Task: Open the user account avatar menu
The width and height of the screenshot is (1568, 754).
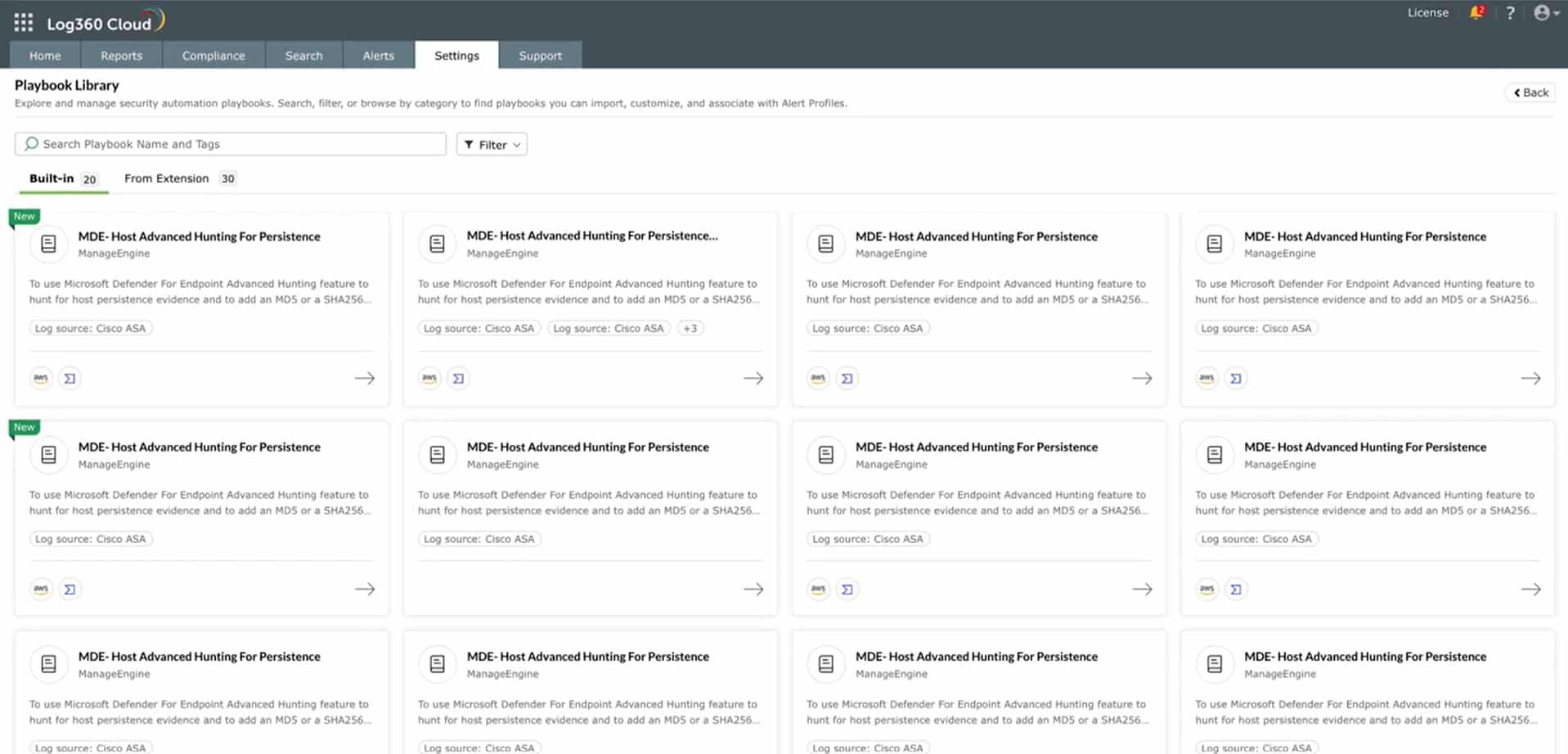Action: pos(1546,12)
